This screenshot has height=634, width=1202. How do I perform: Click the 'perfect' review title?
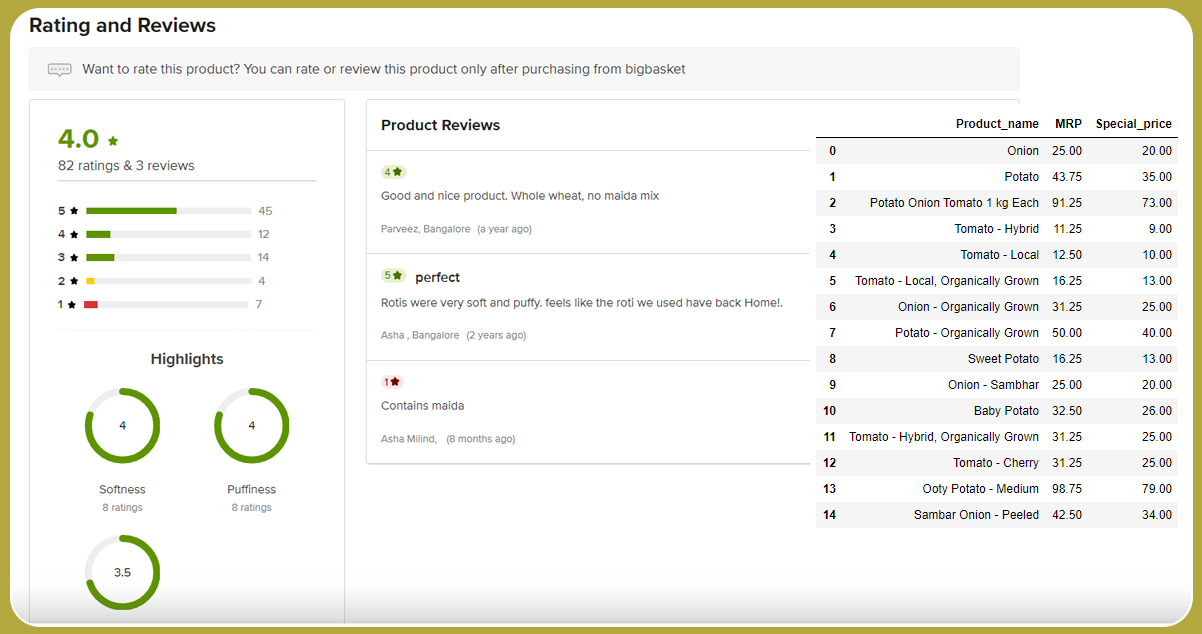pyautogui.click(x=437, y=277)
